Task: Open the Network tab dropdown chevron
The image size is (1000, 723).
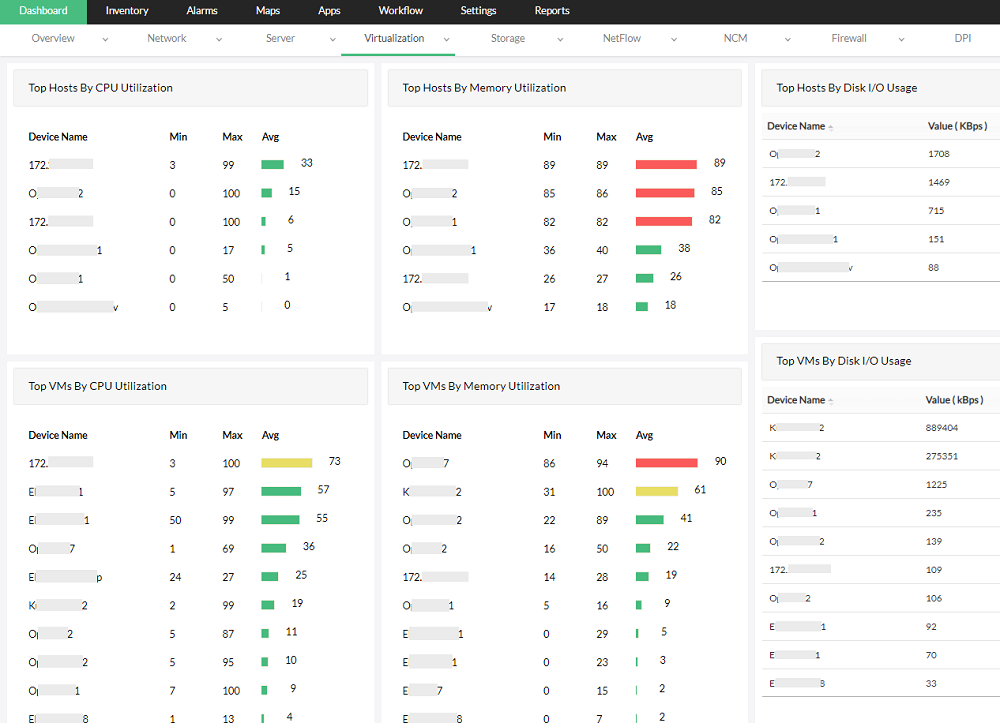Action: coord(219,39)
